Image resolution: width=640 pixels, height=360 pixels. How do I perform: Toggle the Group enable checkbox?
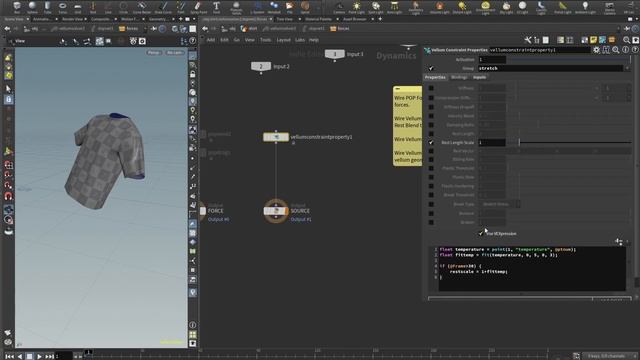pos(431,68)
